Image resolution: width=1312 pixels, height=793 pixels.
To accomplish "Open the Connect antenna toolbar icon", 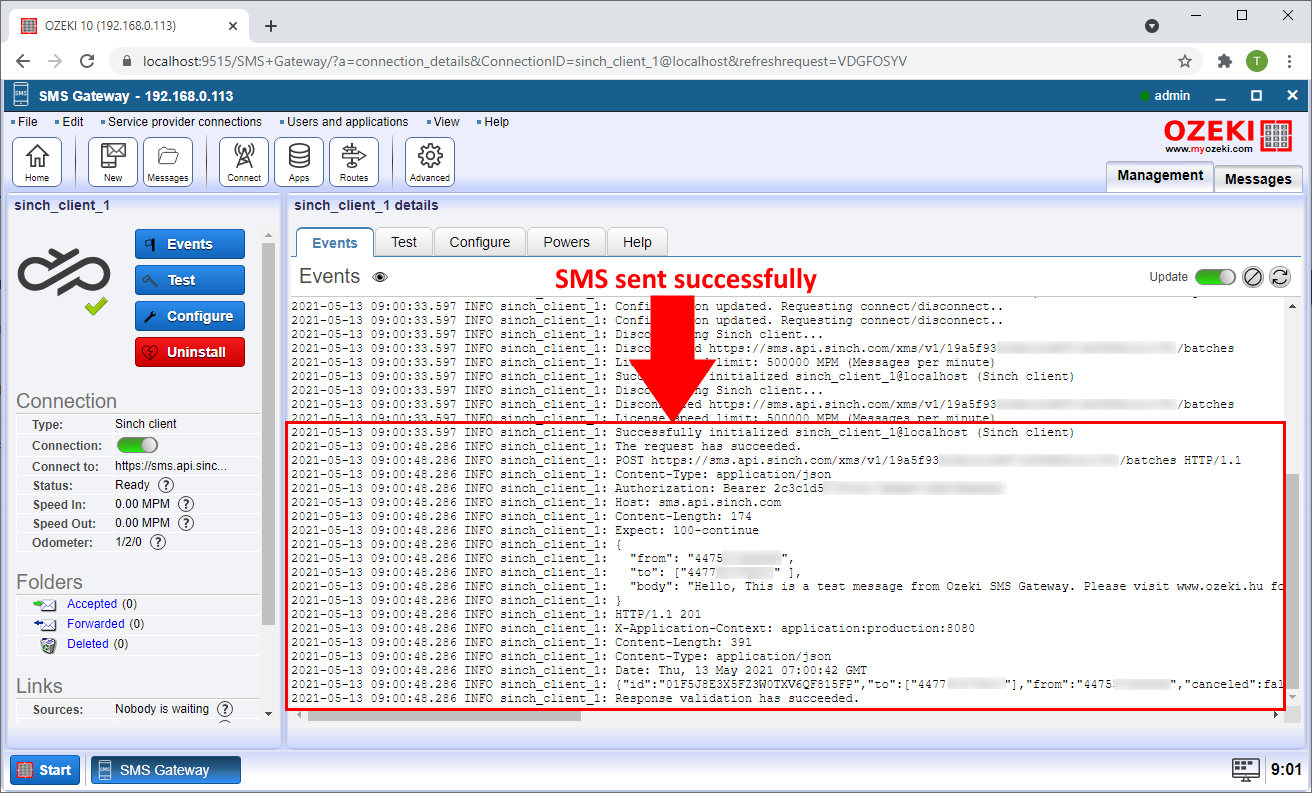I will (244, 162).
